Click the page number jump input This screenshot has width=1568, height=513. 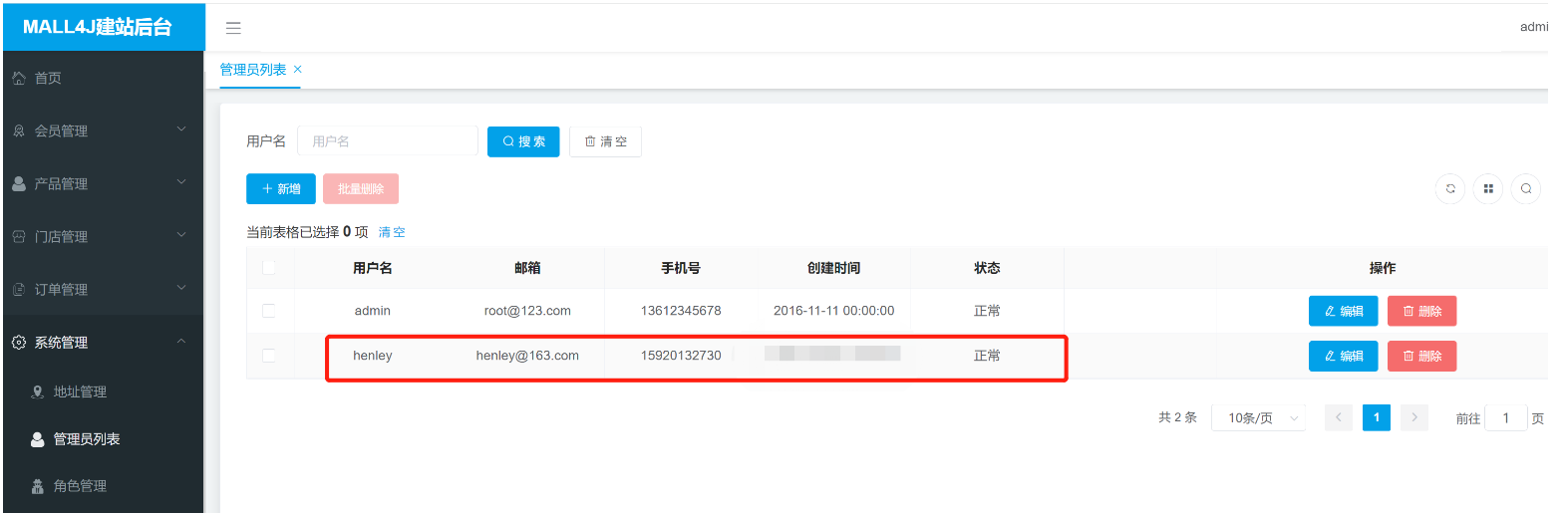(1506, 418)
